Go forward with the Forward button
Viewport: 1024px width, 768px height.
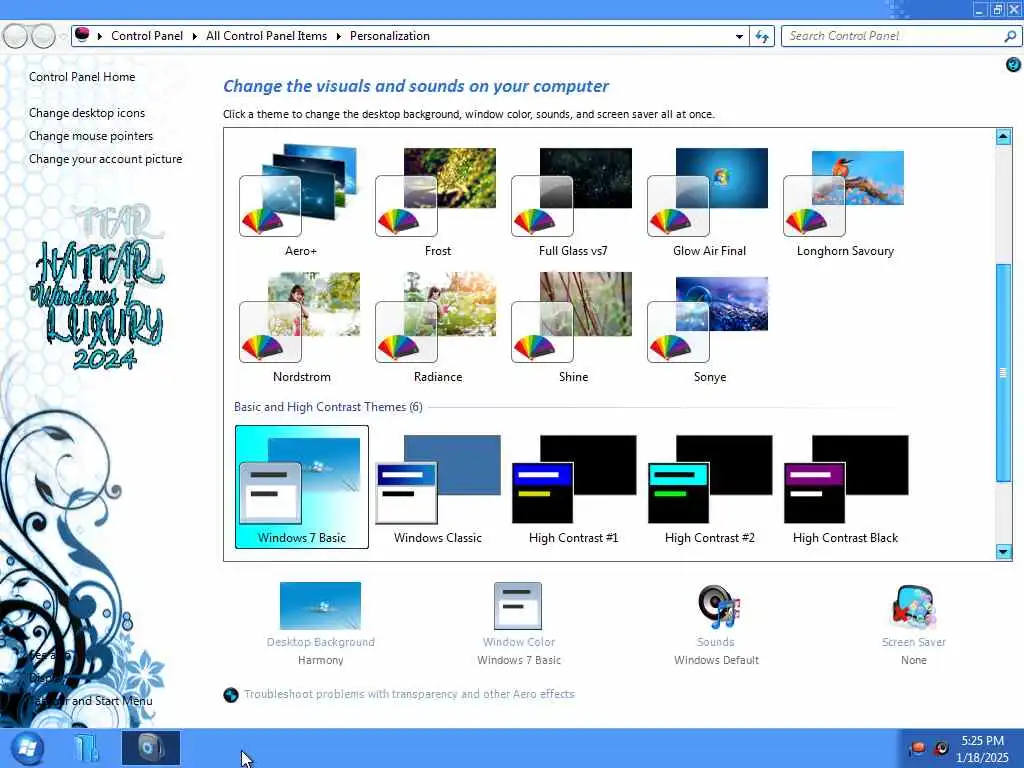(43, 36)
